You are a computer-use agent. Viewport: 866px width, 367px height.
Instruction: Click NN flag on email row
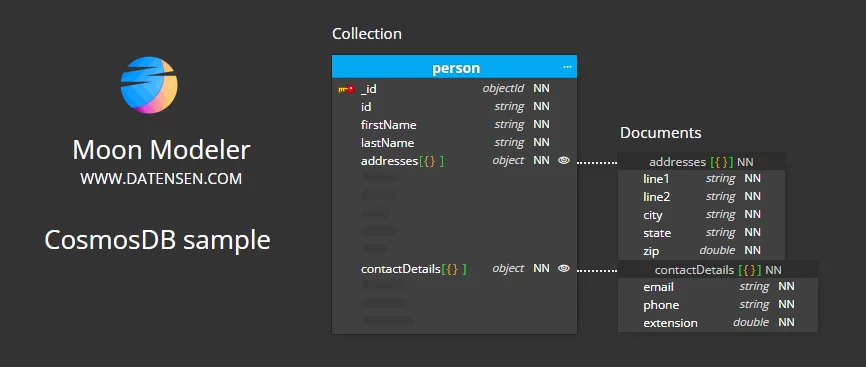click(x=786, y=286)
